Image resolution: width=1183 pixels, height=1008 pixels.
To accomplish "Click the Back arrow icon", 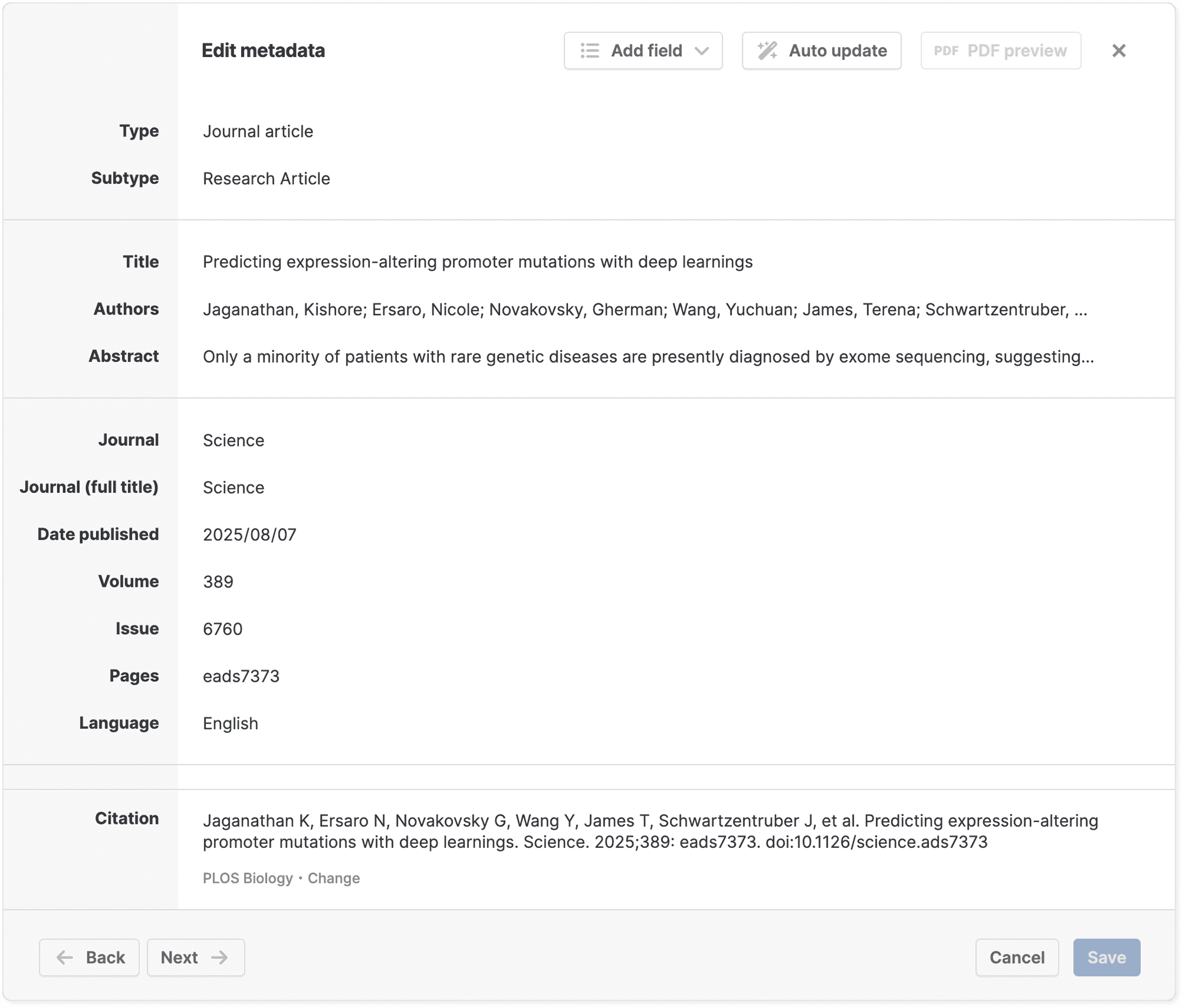I will click(x=65, y=958).
